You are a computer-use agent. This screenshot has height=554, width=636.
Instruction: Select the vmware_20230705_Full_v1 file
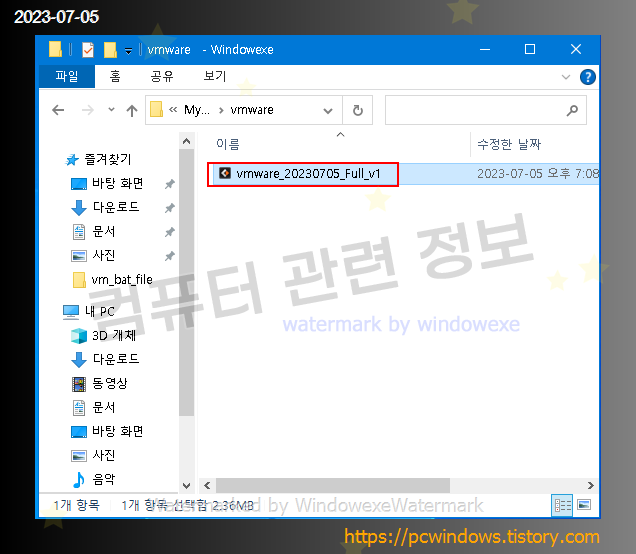(x=308, y=174)
